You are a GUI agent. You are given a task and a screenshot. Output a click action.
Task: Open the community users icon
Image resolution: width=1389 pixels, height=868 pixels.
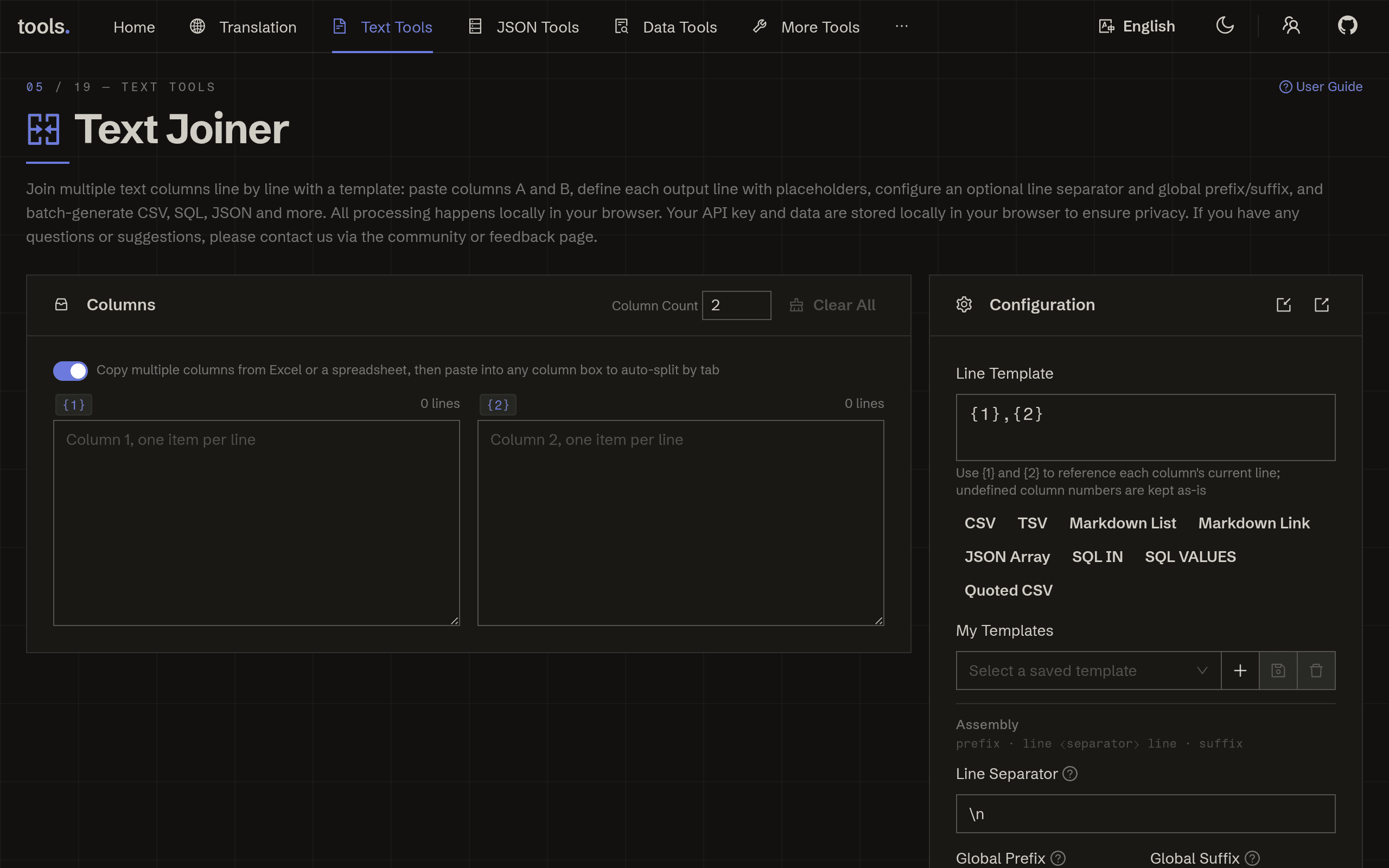pyautogui.click(x=1291, y=25)
